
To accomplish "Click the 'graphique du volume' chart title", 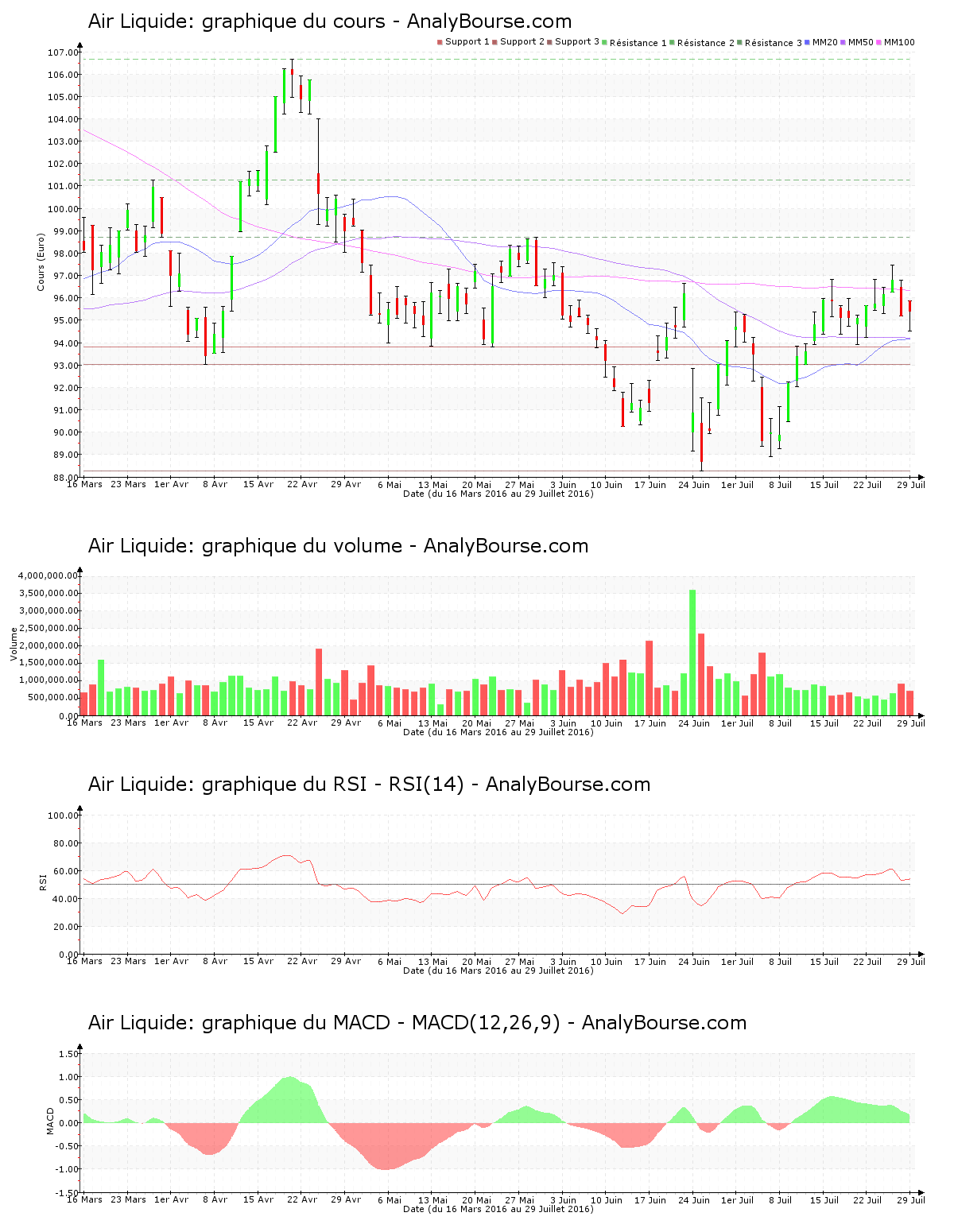I will coord(339,546).
